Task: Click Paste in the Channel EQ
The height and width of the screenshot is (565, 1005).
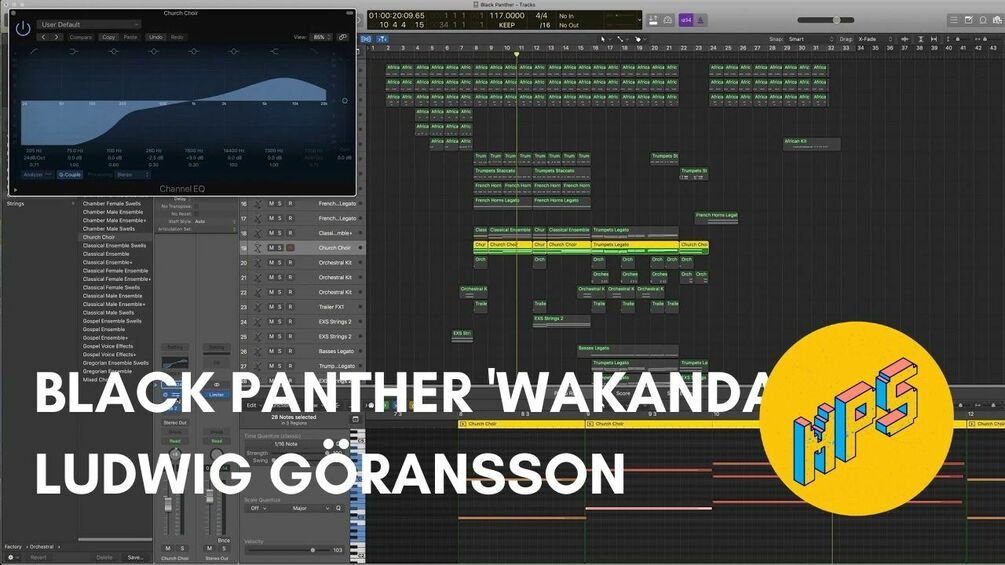Action: coord(130,37)
